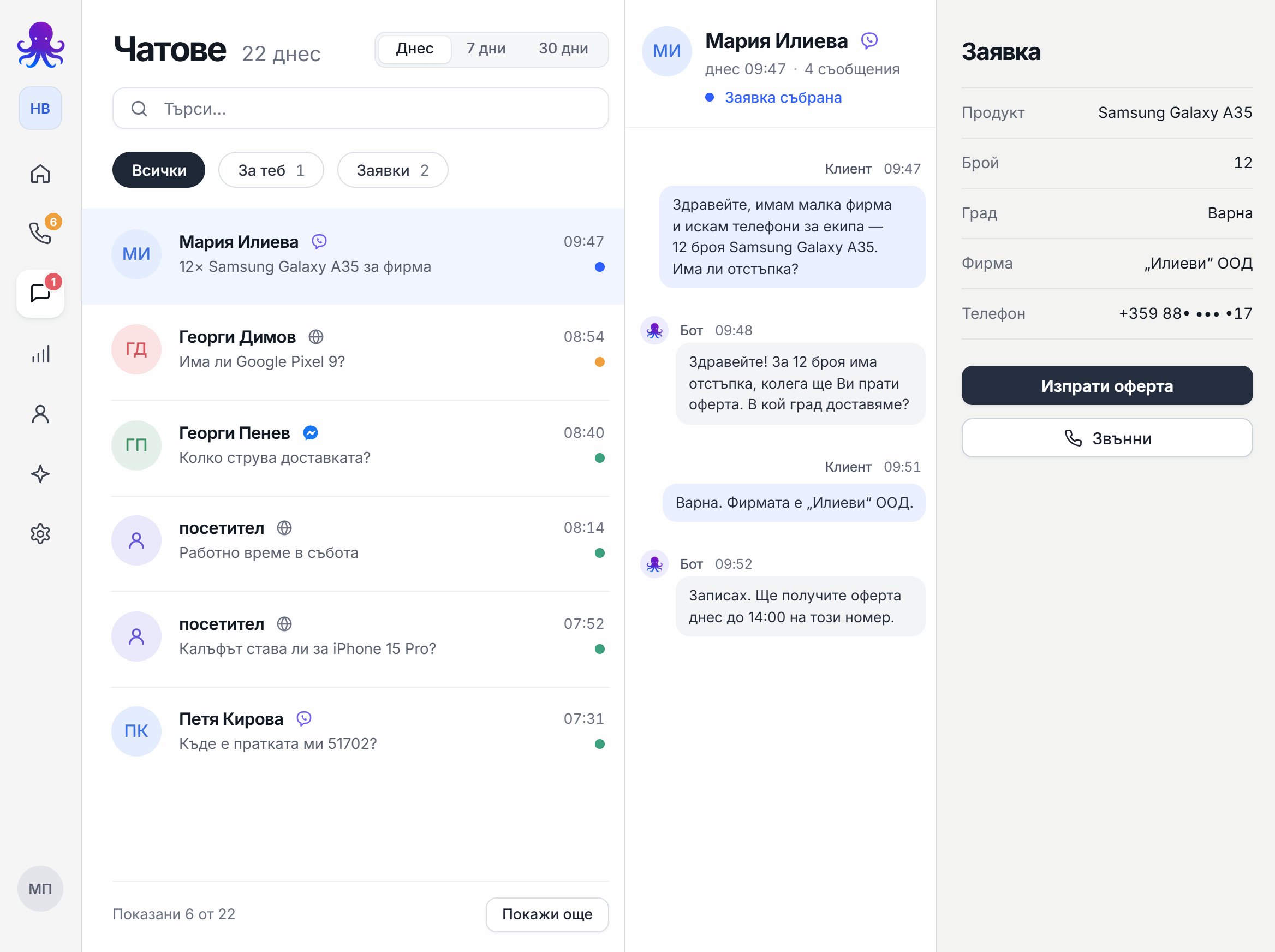Open the Calls phone icon with badge 6
This screenshot has width=1275, height=952.
[x=40, y=233]
